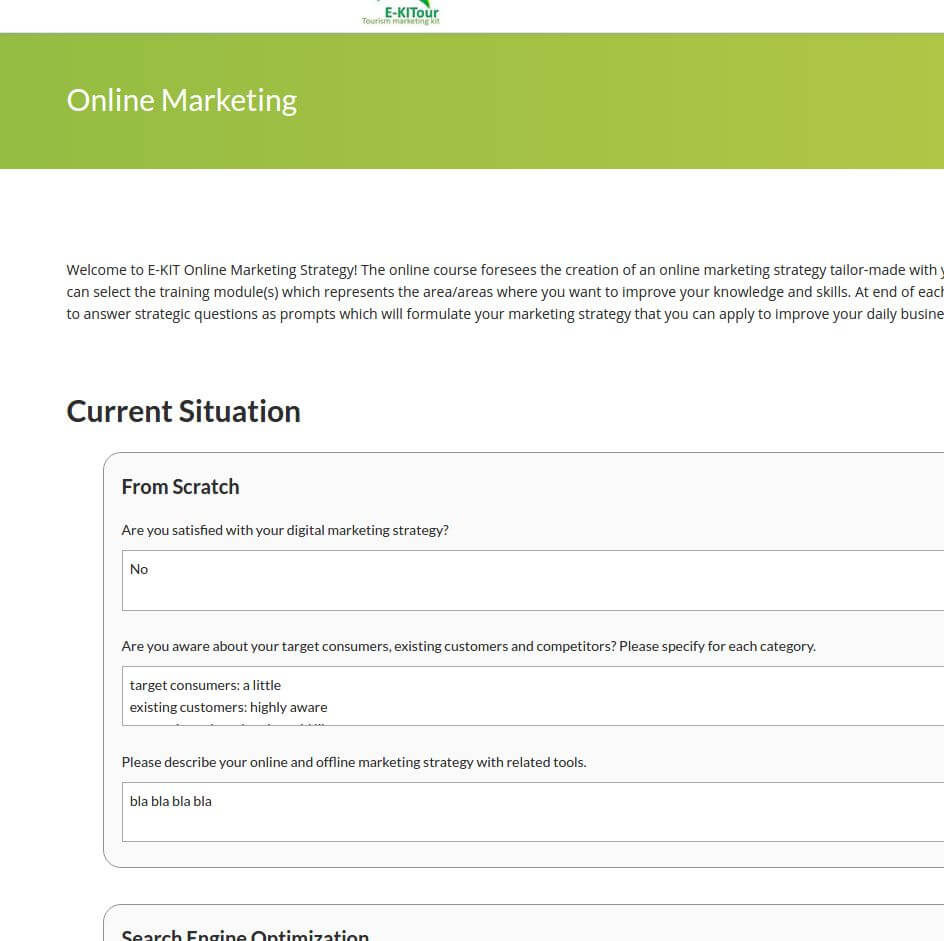Click 'Welcome to E-KIT Online Marketing Strategy!' sentence
This screenshot has width=944, height=941.
click(x=212, y=270)
